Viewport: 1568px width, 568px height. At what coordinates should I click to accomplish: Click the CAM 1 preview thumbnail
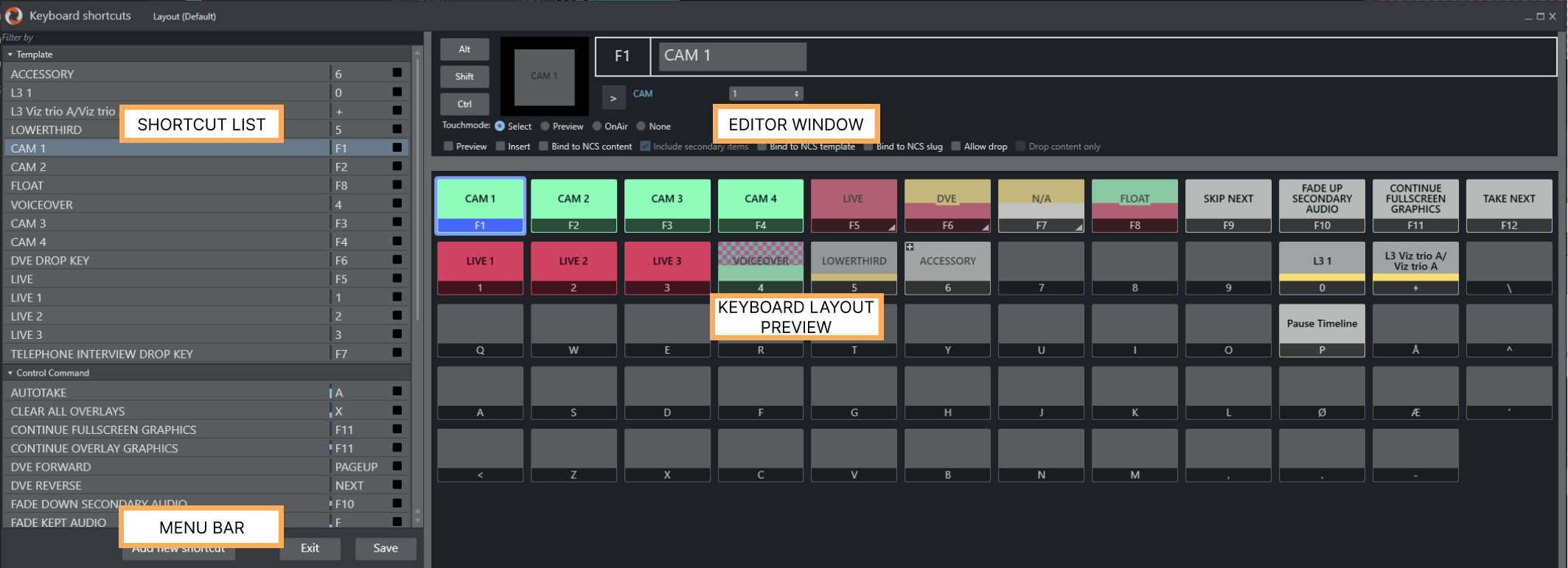[544, 77]
